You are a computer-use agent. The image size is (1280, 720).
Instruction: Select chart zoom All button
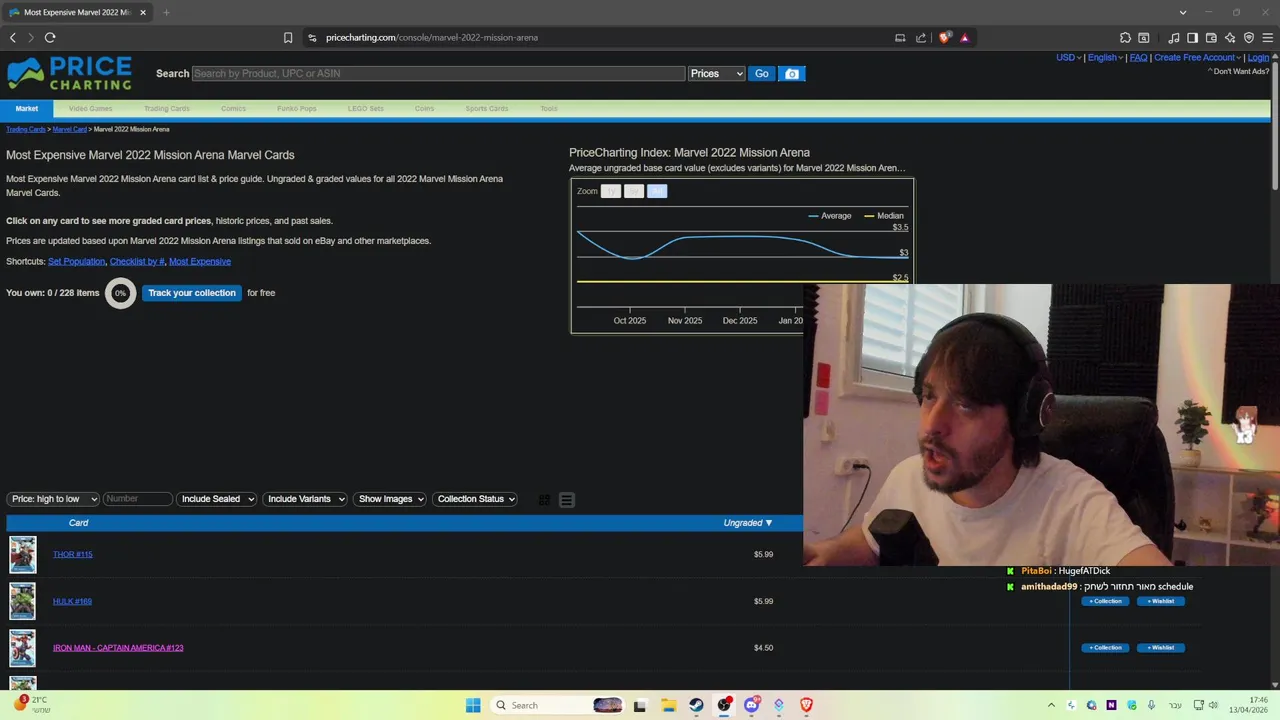point(656,191)
